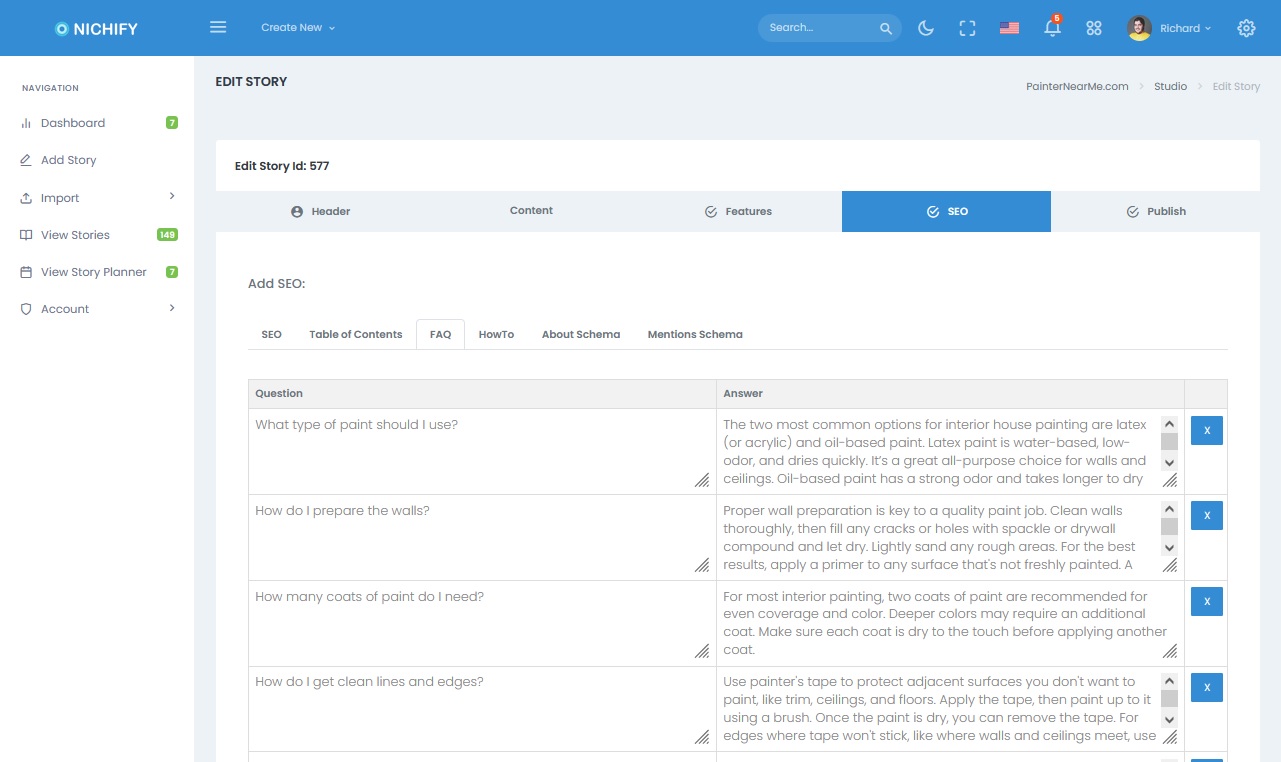Screen dimensions: 1281x762
Task: Enter fullscreen with the expand icon
Action: 967,28
